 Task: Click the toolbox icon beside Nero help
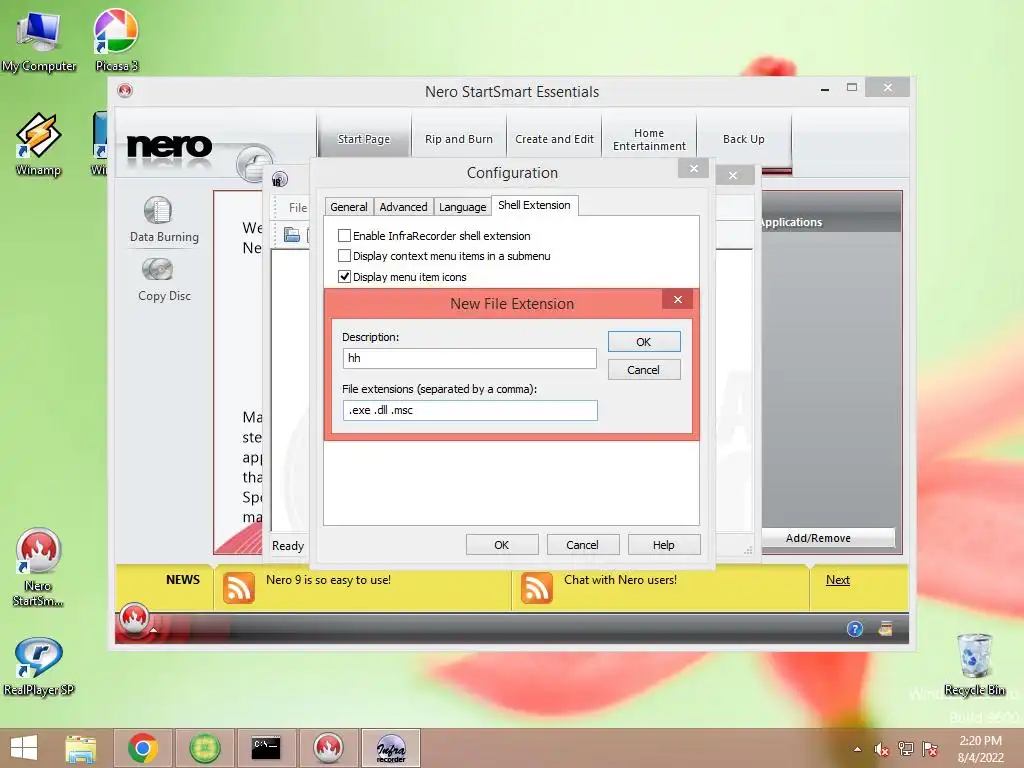pyautogui.click(x=886, y=629)
